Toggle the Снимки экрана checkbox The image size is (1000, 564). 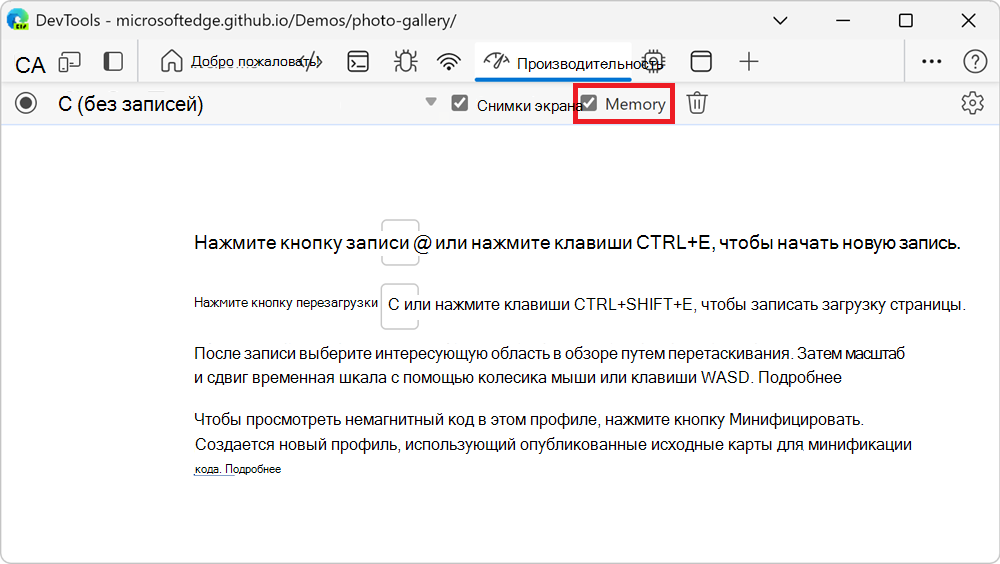pyautogui.click(x=459, y=103)
